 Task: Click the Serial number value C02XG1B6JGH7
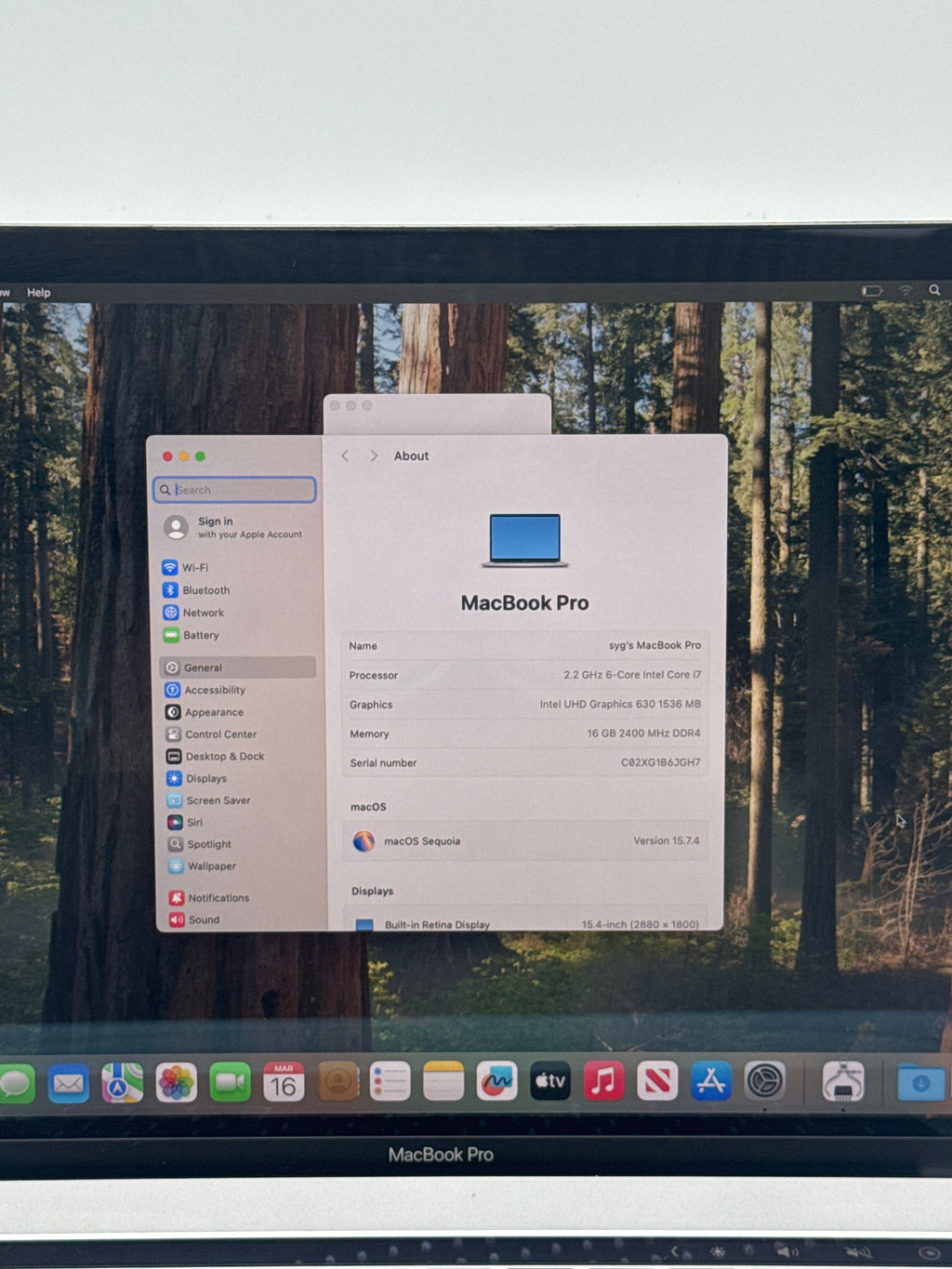(661, 762)
